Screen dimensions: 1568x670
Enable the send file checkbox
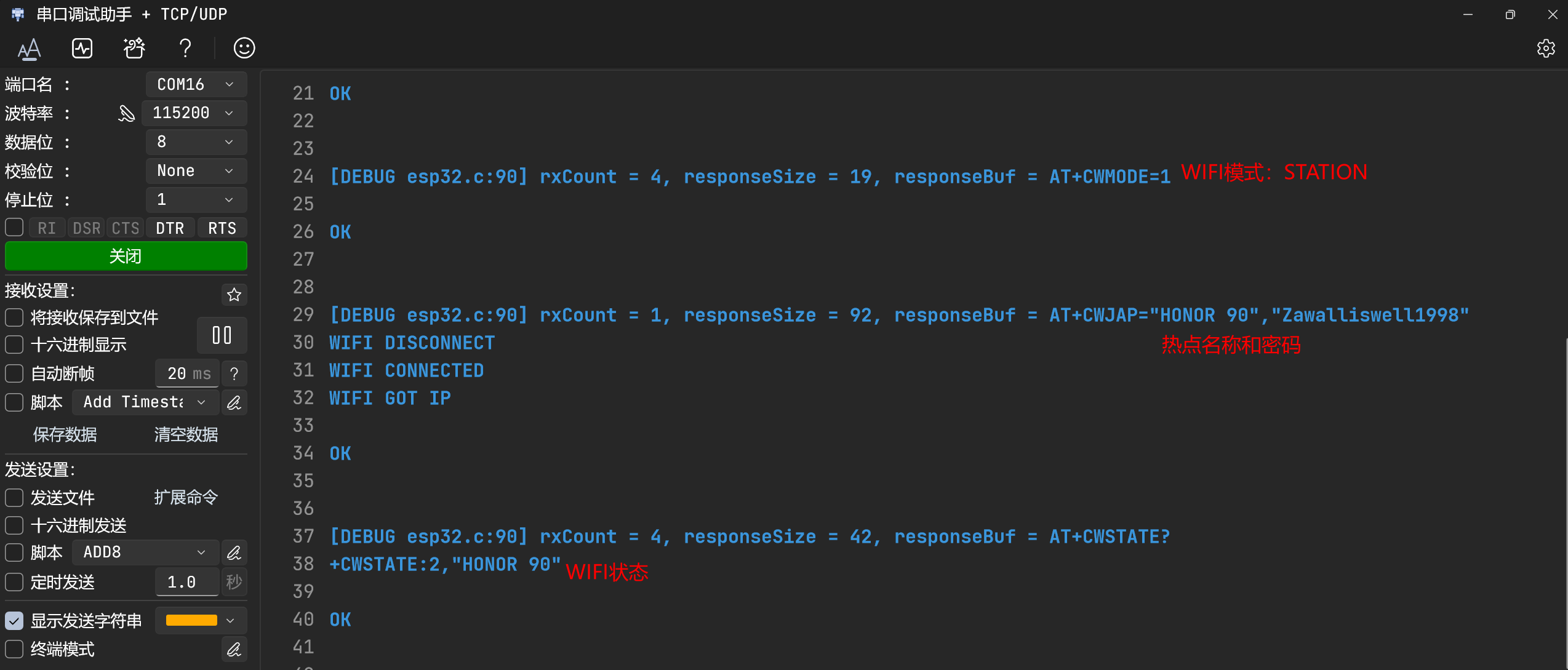tap(14, 497)
